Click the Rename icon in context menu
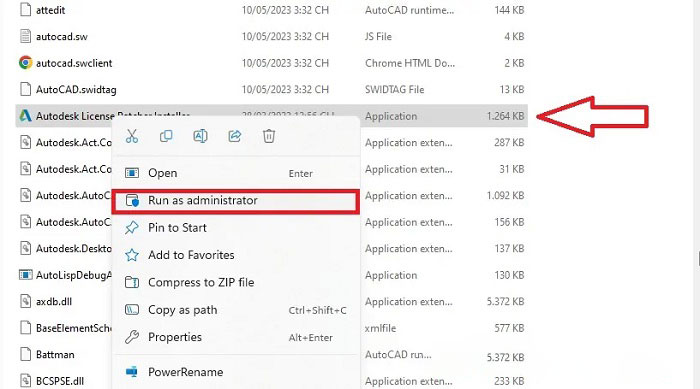The image size is (700, 389). point(200,136)
